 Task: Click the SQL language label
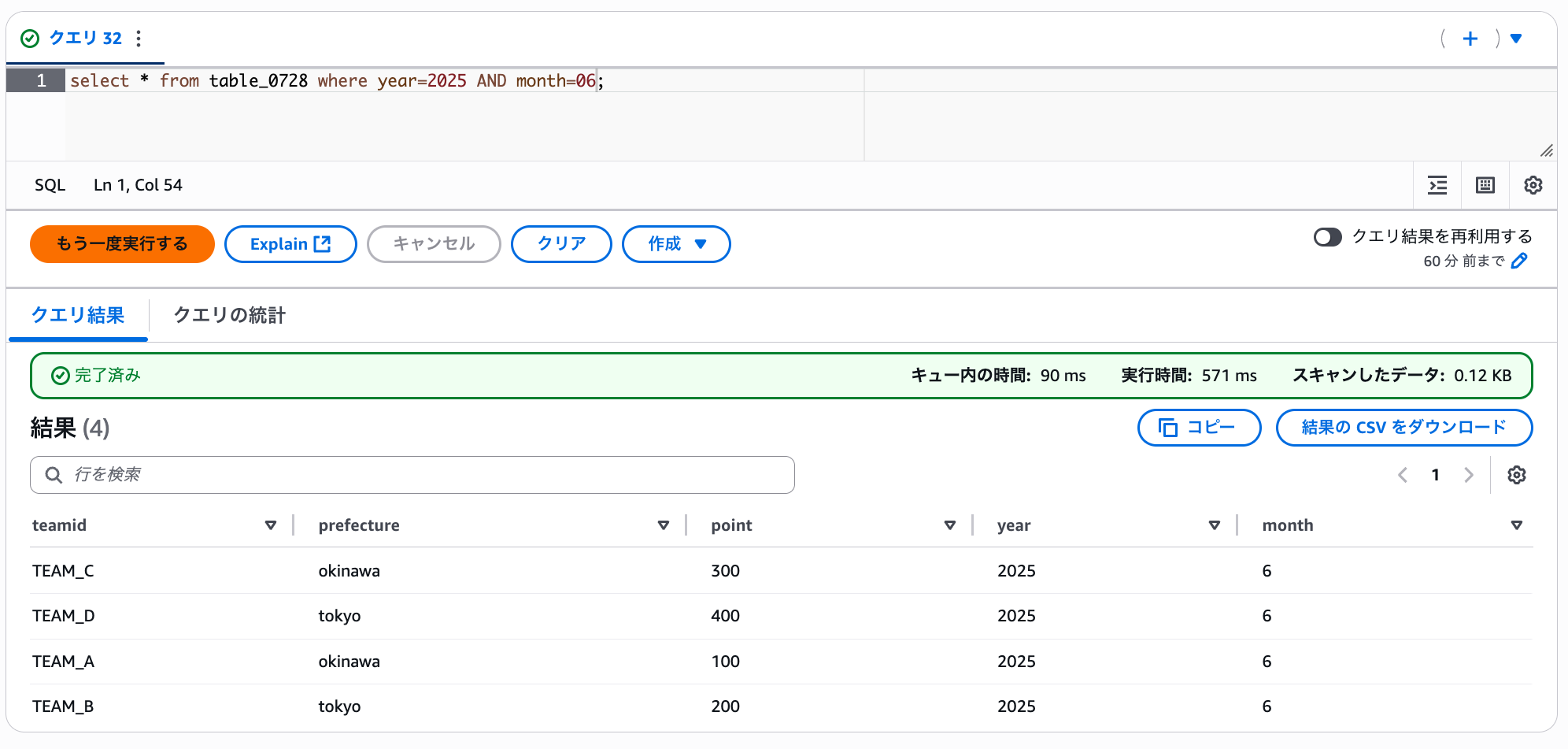point(50,185)
